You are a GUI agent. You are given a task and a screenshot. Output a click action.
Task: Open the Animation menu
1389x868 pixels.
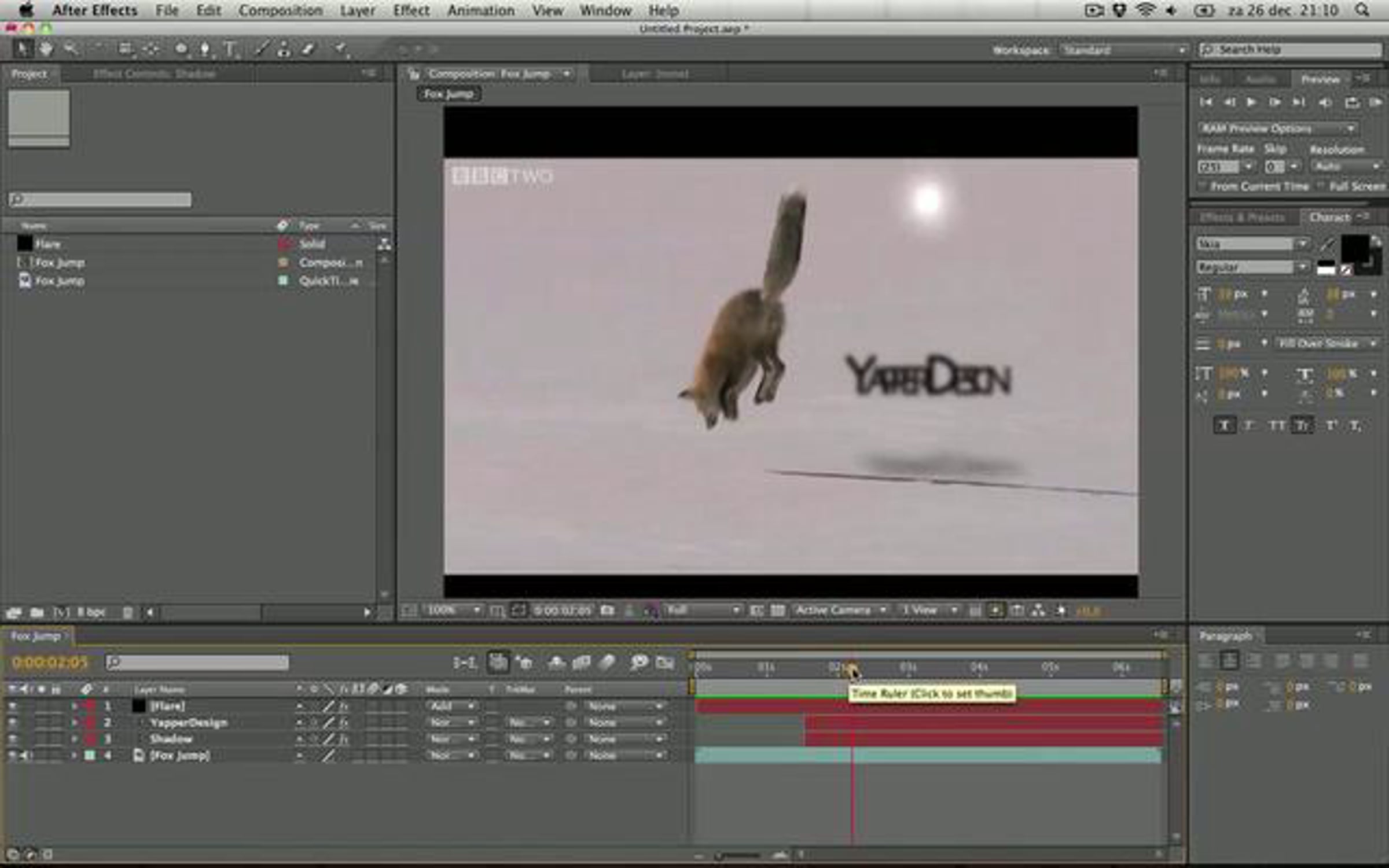pyautogui.click(x=481, y=10)
